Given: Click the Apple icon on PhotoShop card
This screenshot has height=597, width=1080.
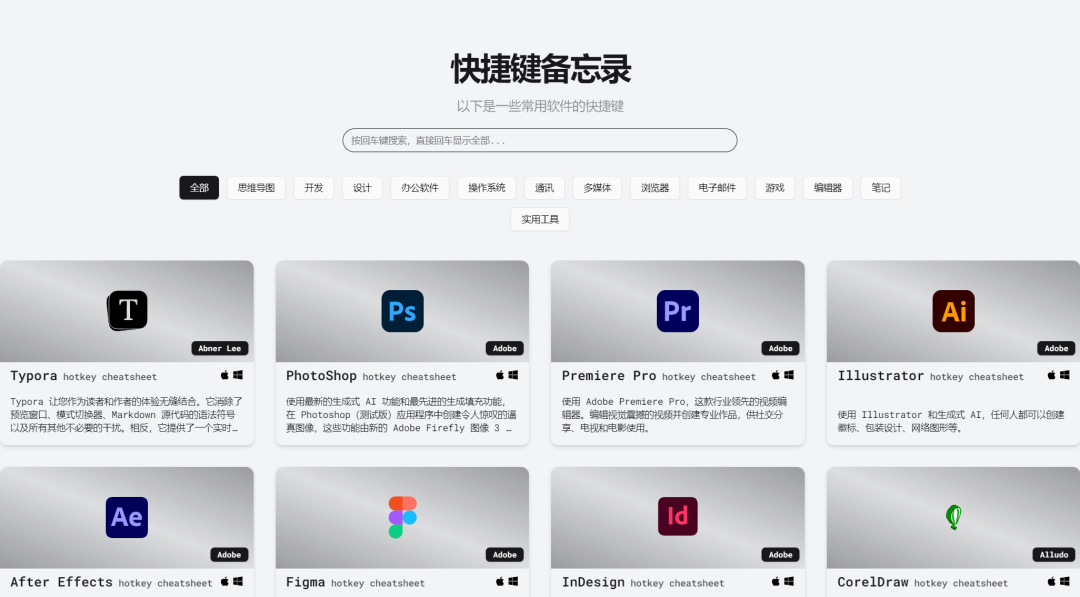Looking at the screenshot, I should pyautogui.click(x=500, y=375).
